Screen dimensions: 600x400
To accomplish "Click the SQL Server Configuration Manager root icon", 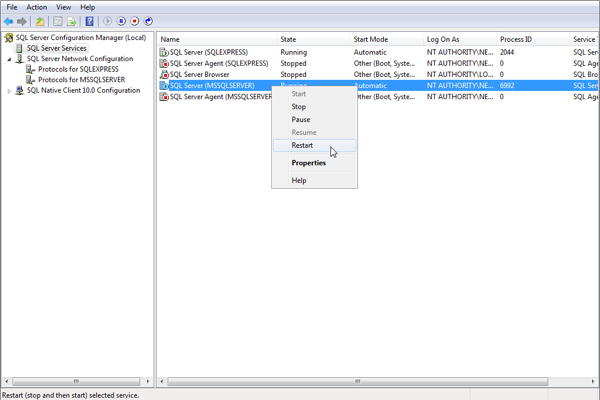I will (x=9, y=38).
